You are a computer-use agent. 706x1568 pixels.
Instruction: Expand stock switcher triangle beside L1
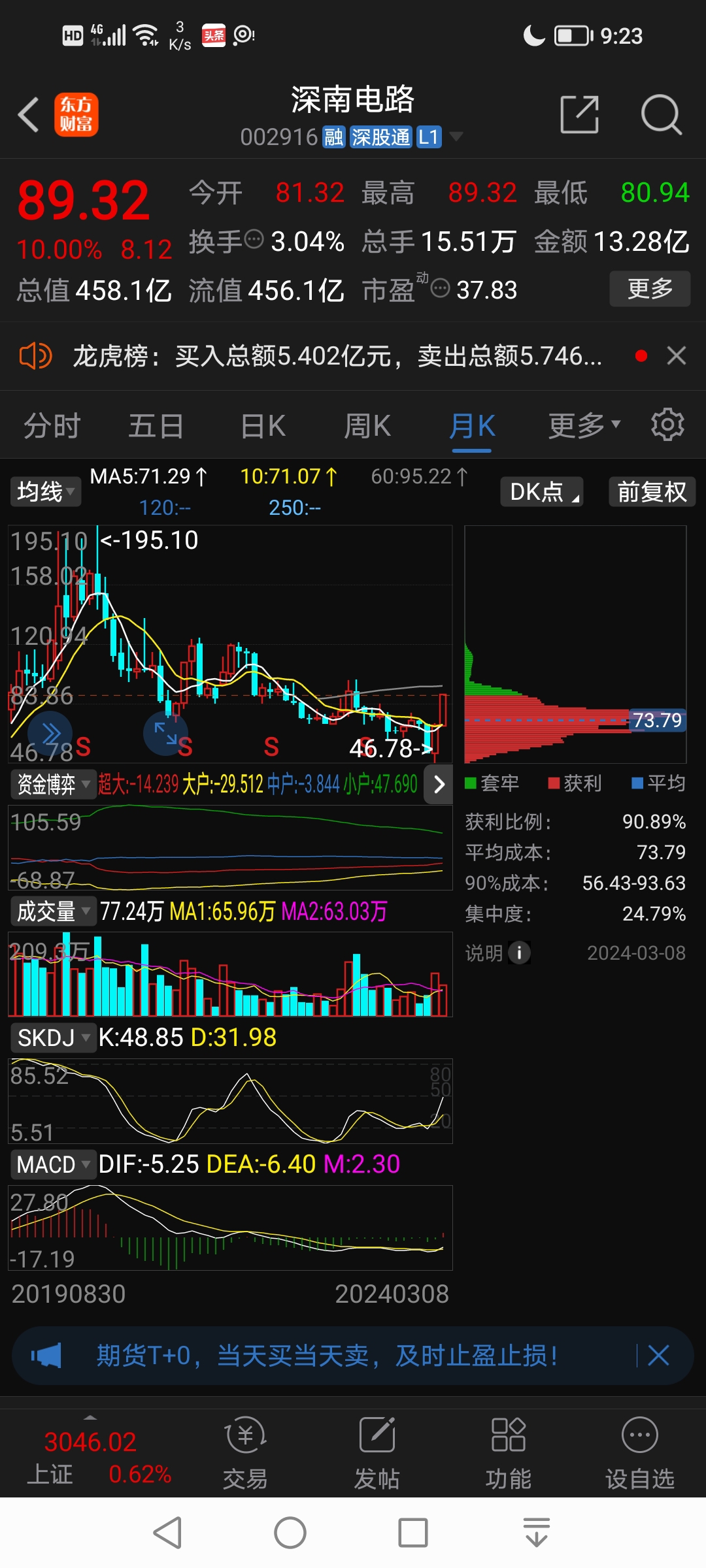[x=456, y=137]
